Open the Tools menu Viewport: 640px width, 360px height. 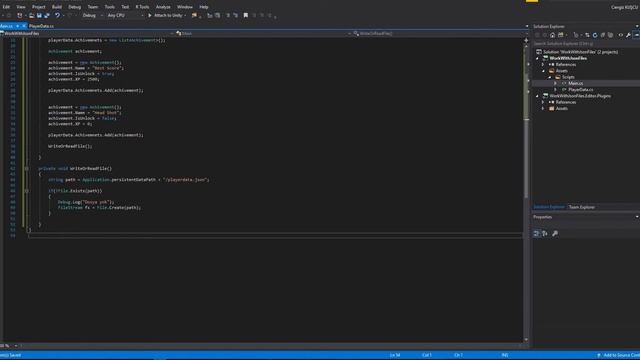tap(110, 7)
